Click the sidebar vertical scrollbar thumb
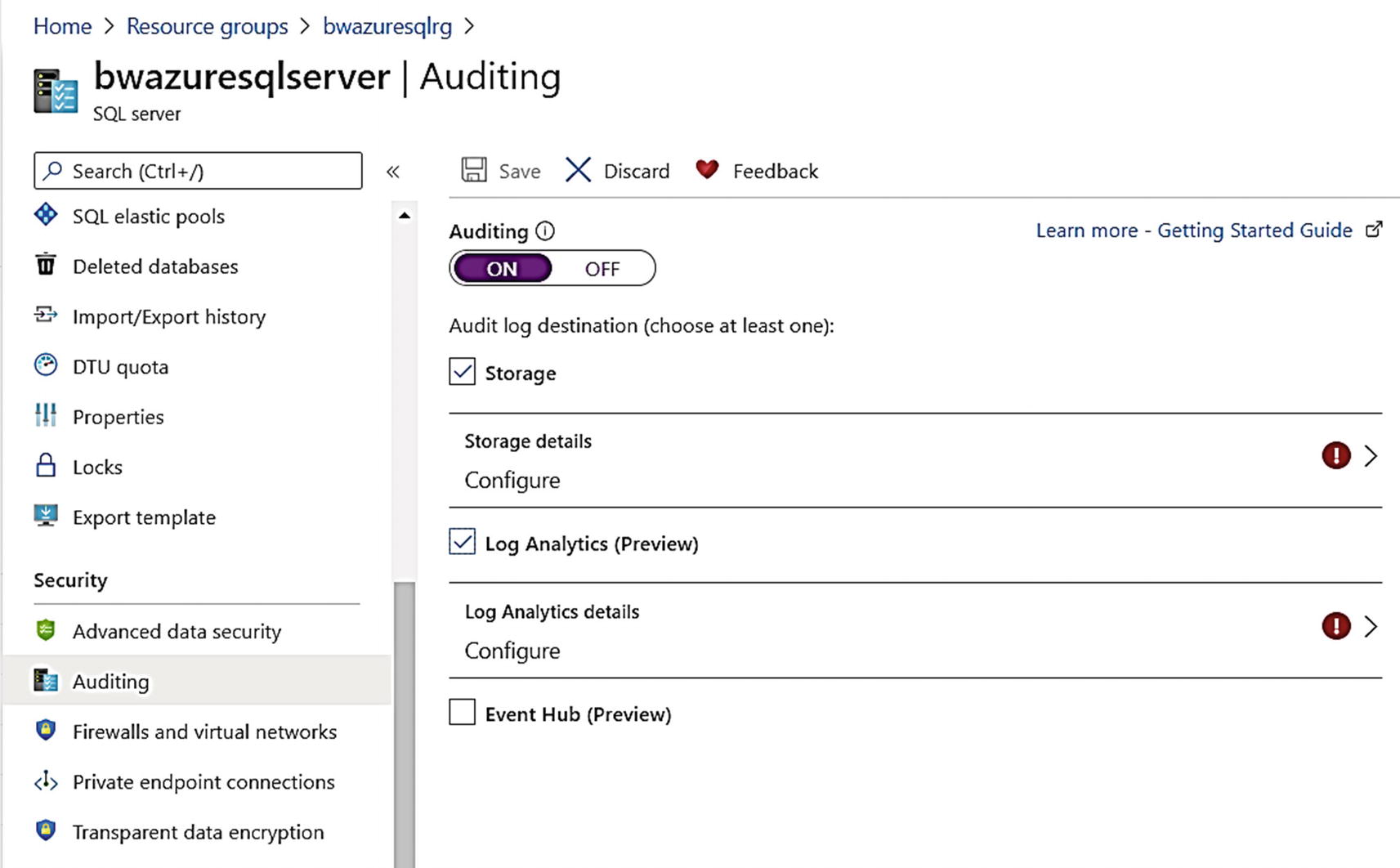Viewport: 1400px width, 868px height. tap(404, 724)
